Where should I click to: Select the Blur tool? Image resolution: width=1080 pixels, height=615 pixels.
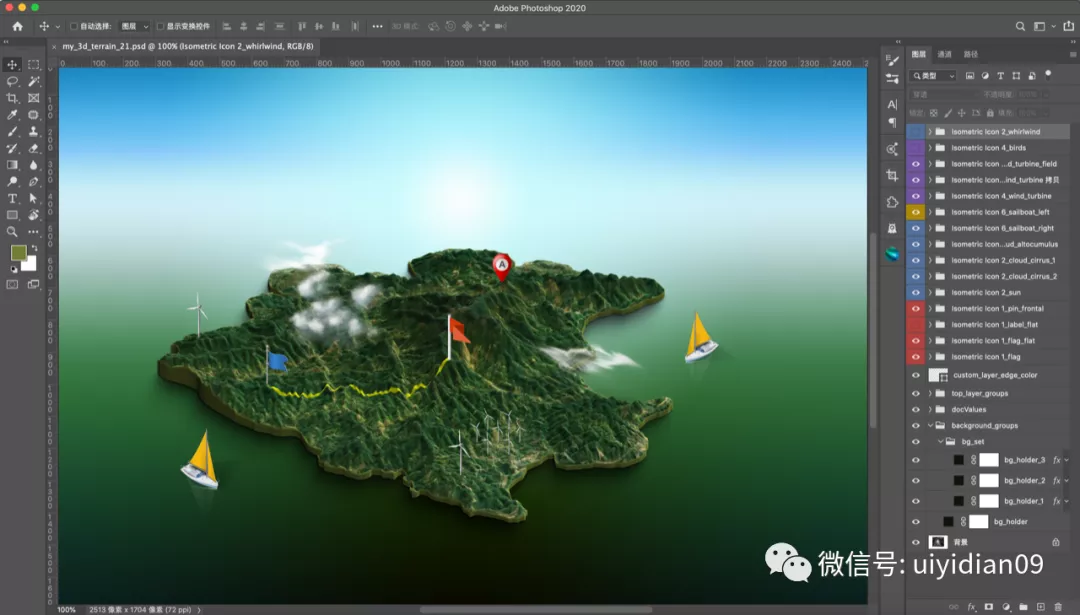pos(33,165)
